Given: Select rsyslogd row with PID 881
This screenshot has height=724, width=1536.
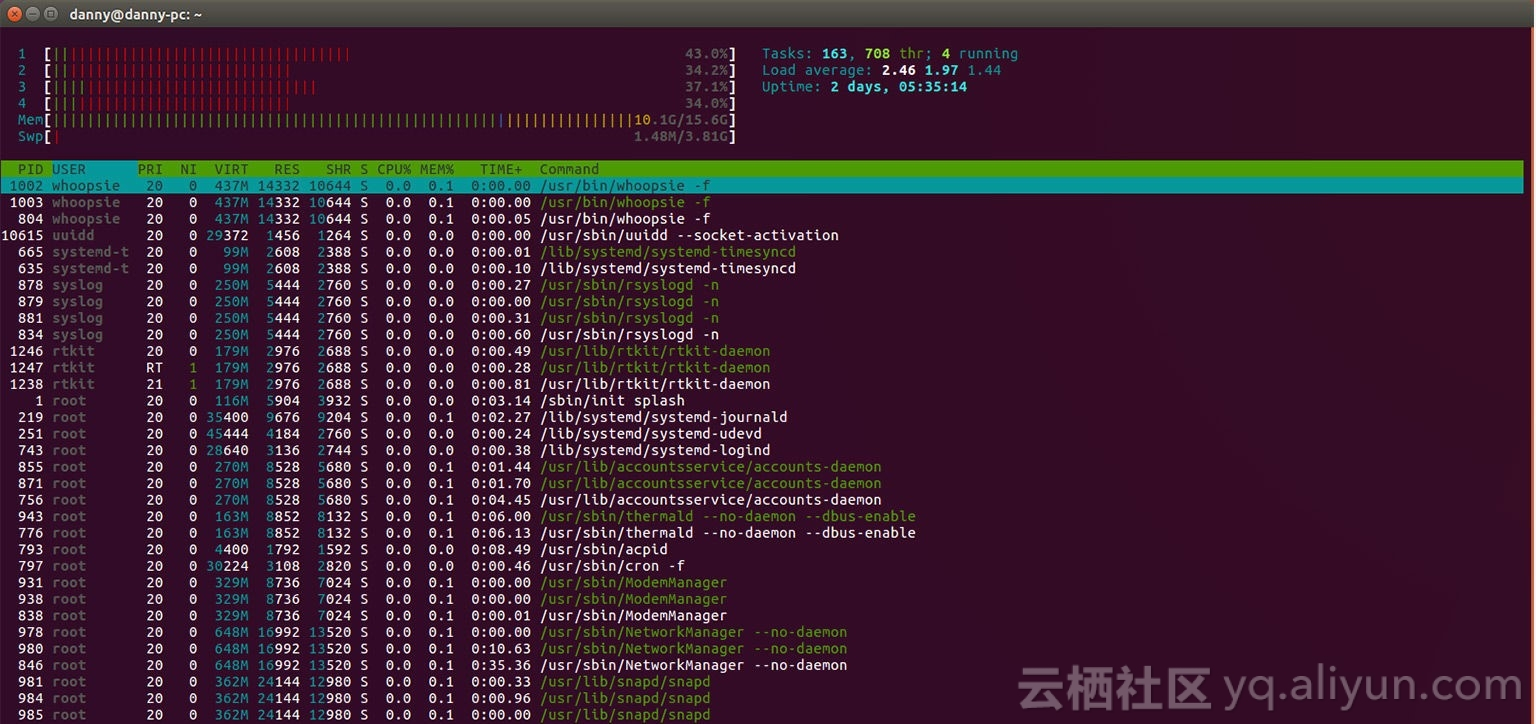Looking at the screenshot, I should coord(762,318).
